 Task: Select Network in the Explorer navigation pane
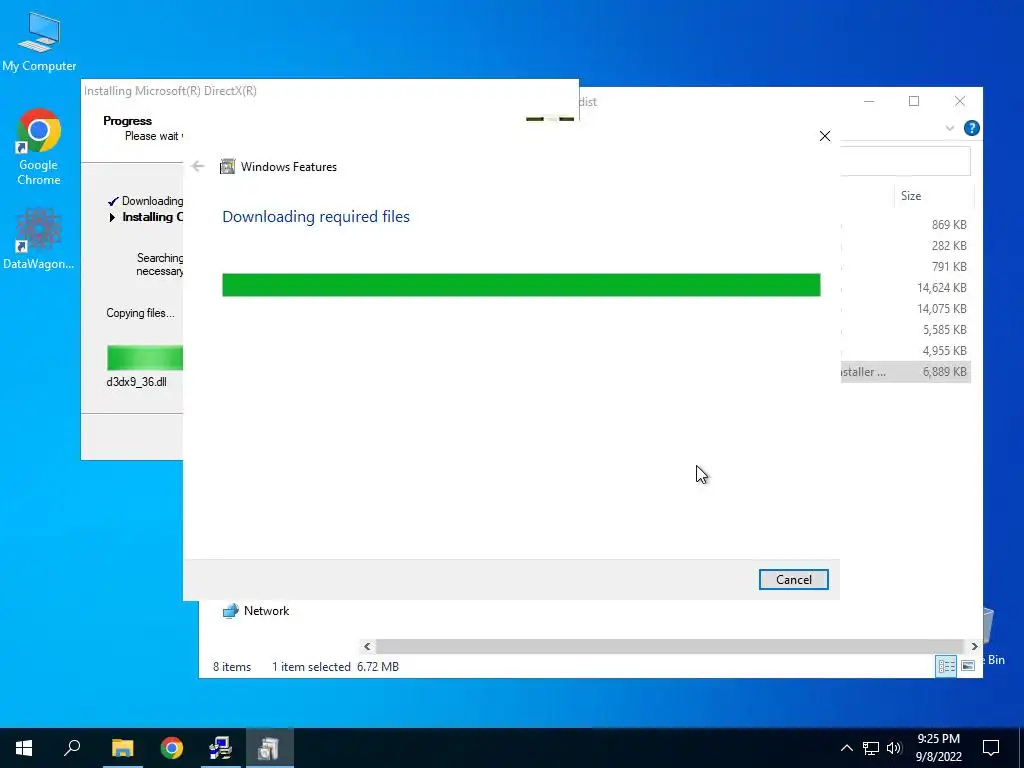[266, 611]
